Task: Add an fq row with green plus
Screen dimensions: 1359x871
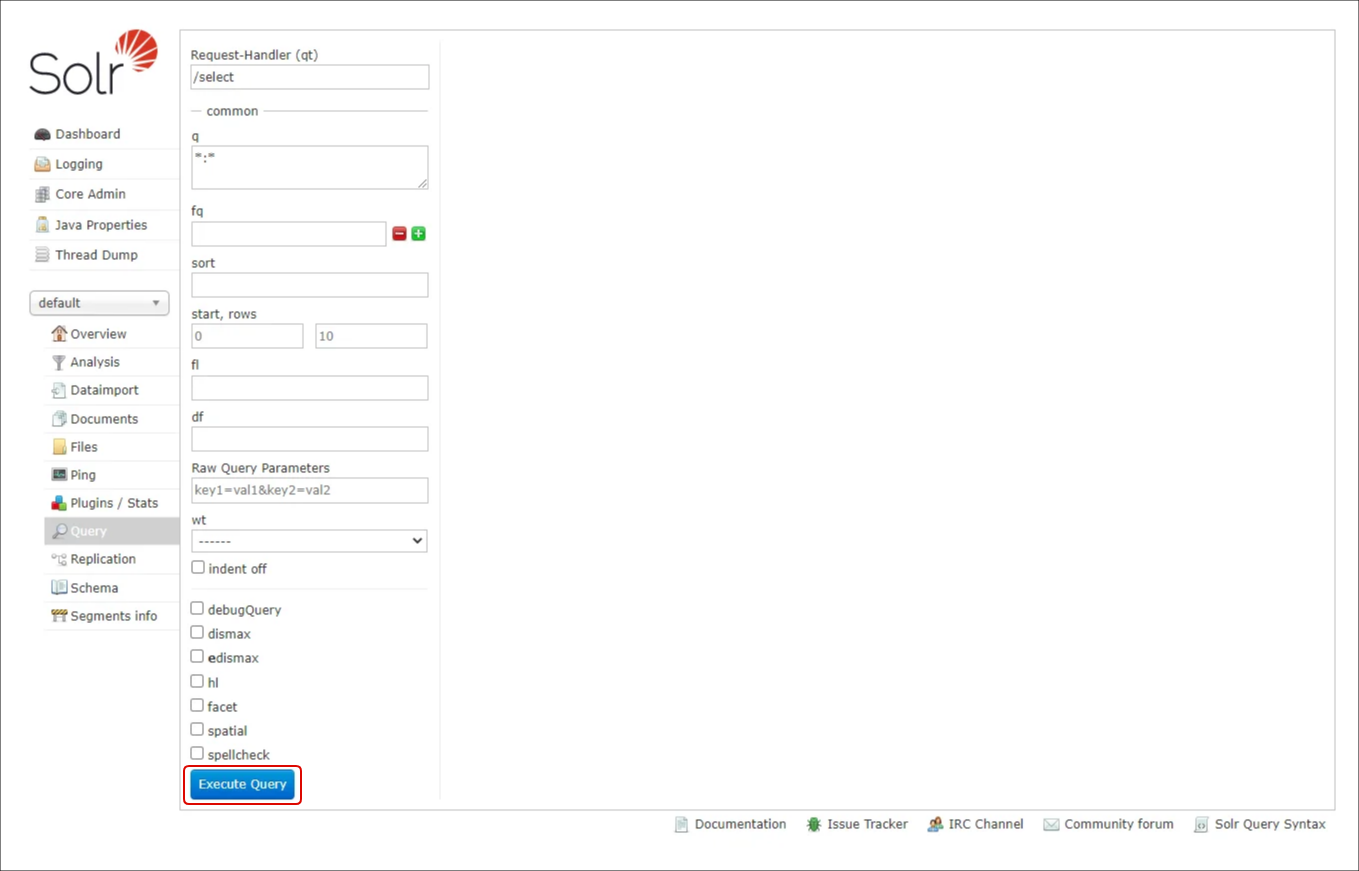Action: [419, 234]
